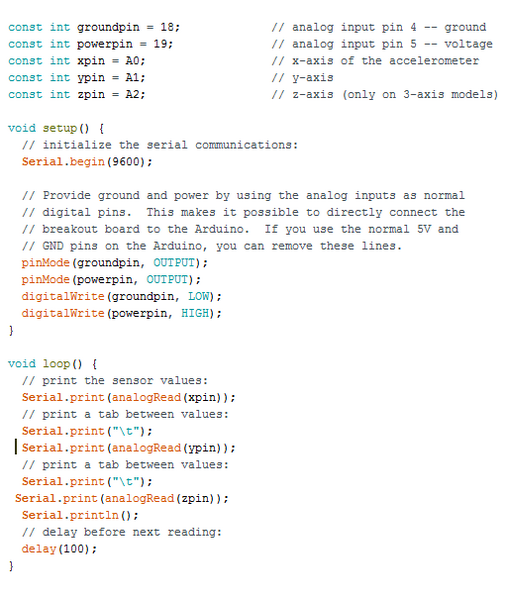
Task: Click digitalWrite(groundpin, LOW) statement
Action: (121, 296)
